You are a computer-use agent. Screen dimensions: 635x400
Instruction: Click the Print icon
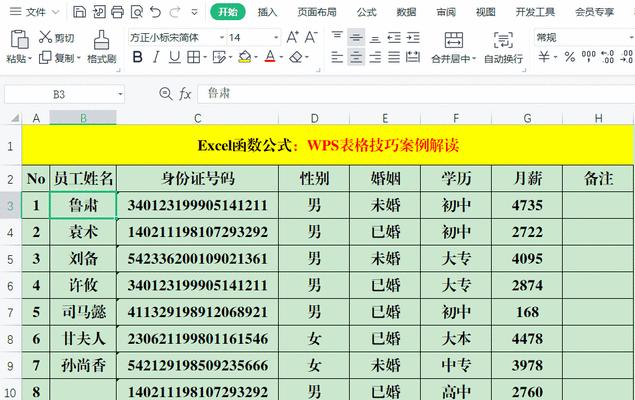(117, 12)
